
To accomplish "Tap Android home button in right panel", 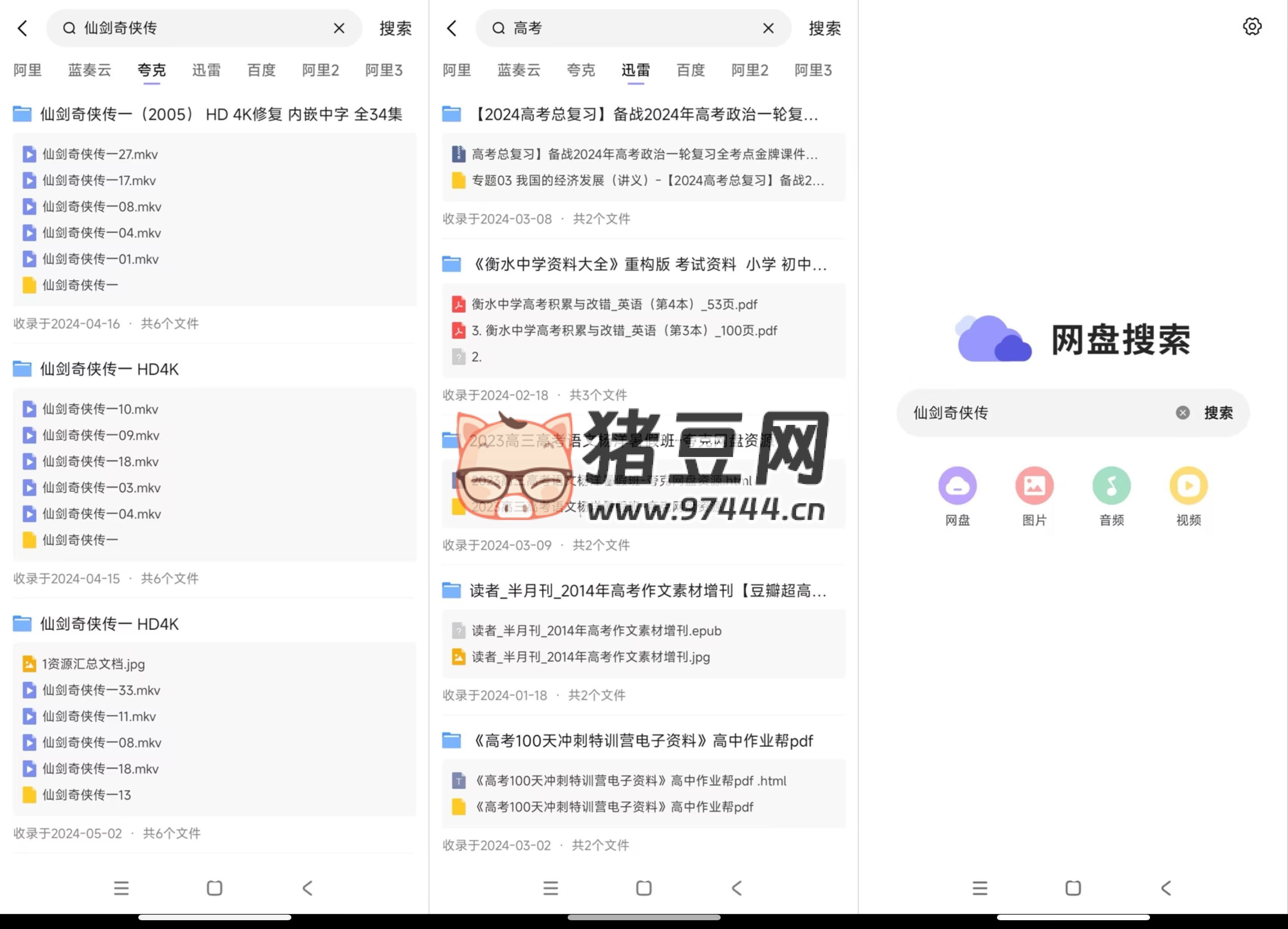I will point(1073,888).
